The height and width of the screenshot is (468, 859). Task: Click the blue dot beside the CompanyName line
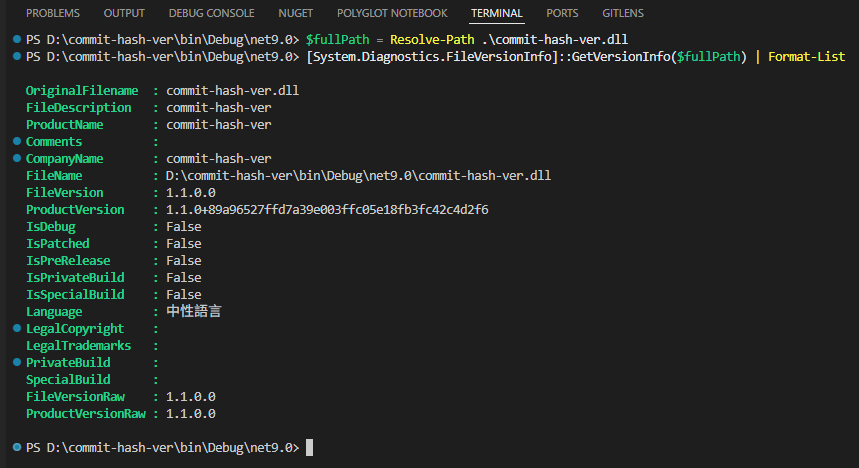(18, 158)
